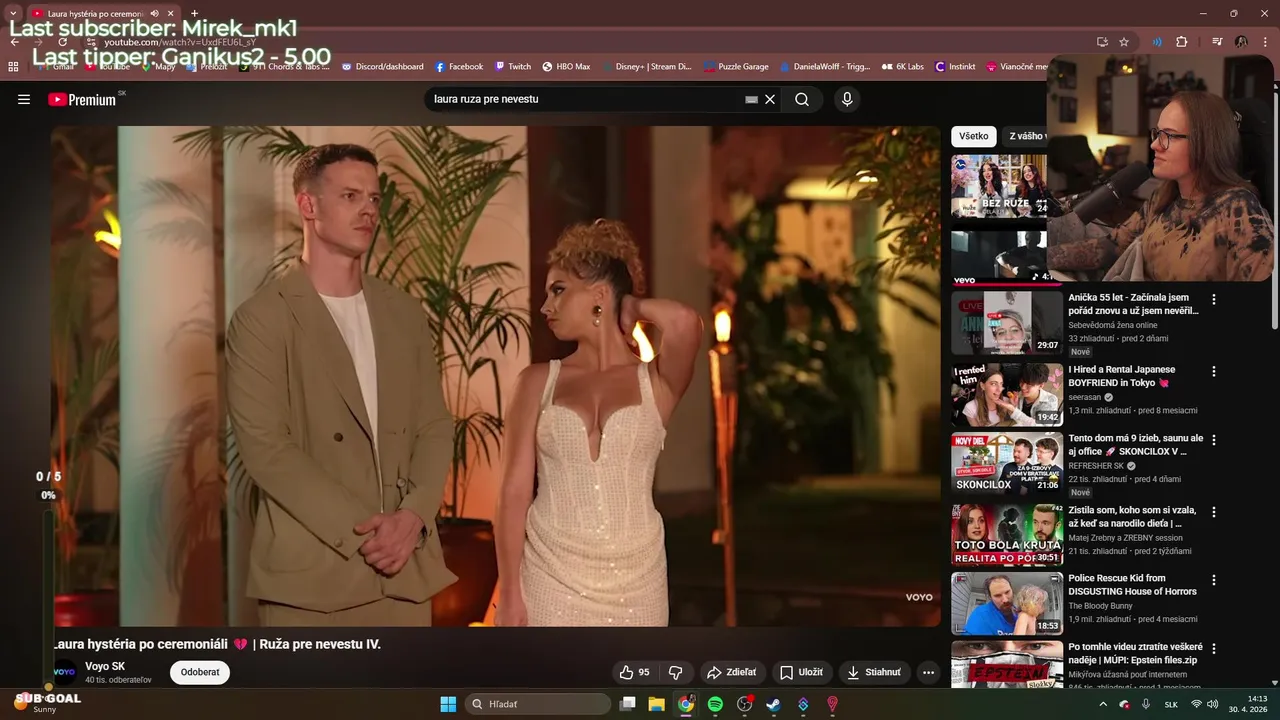Open the YouTube guide hamburger menu
The image size is (1280, 720).
tap(24, 99)
